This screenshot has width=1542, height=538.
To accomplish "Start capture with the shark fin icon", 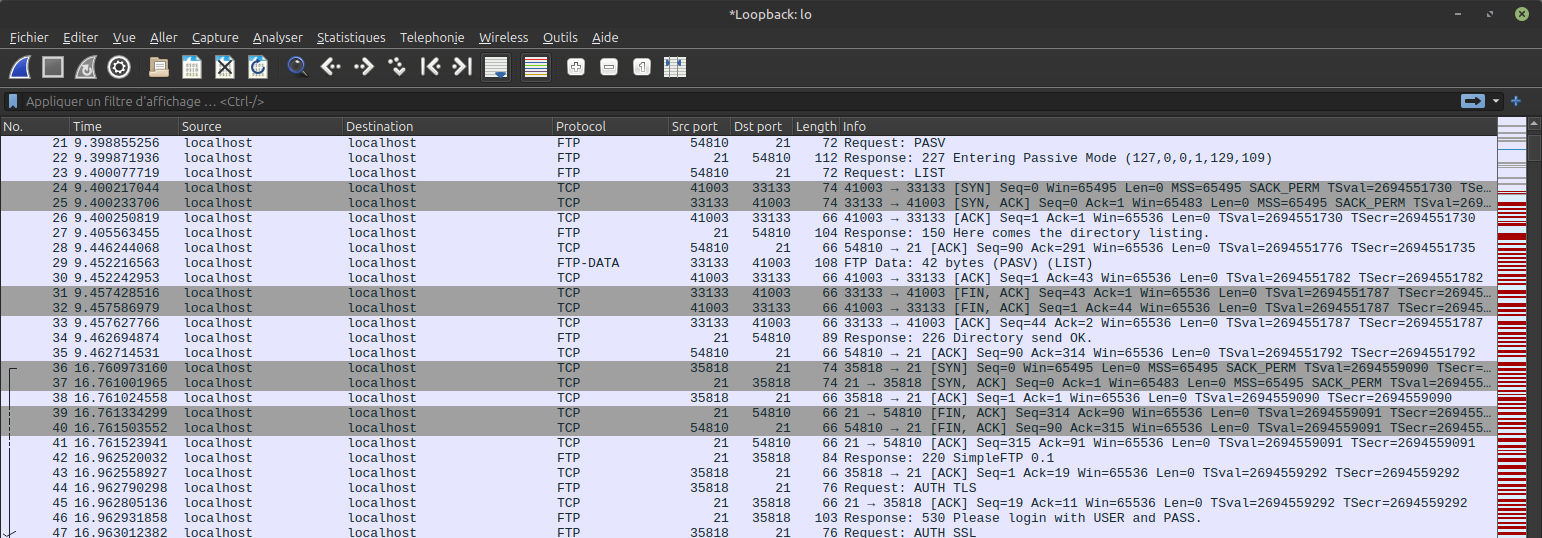I will click(x=20, y=67).
